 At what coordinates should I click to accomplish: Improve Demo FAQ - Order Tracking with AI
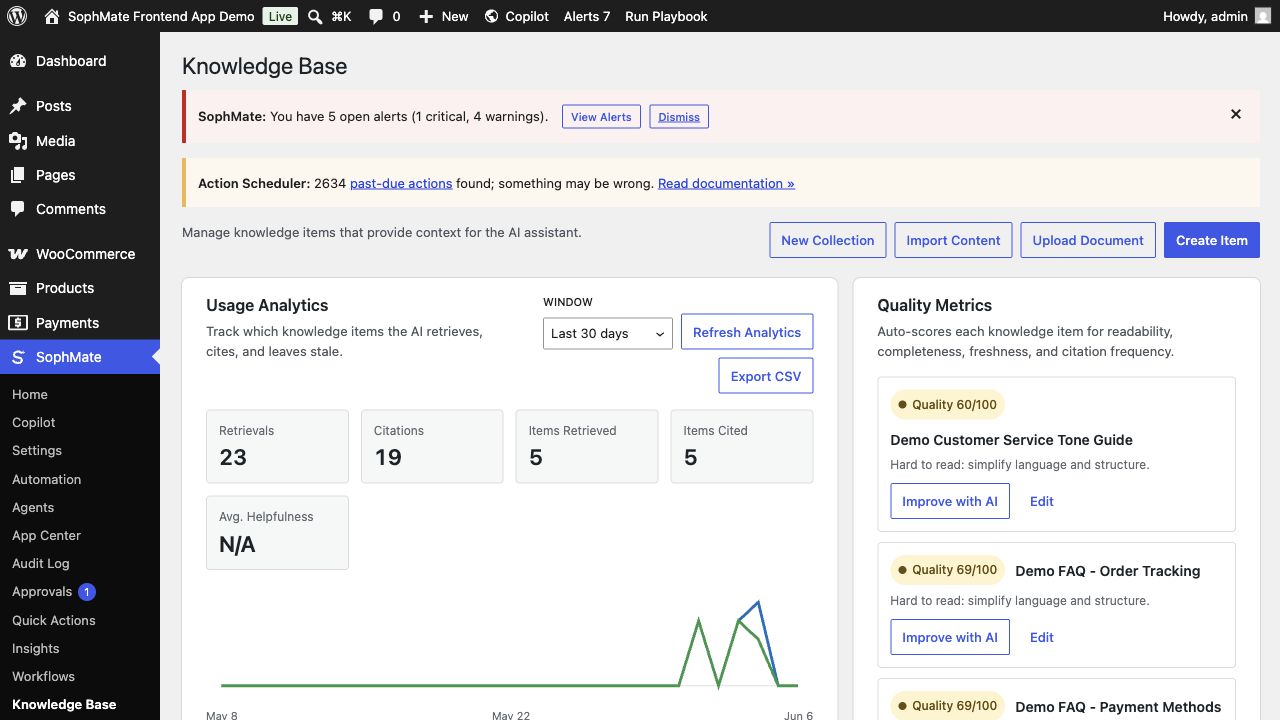[950, 637]
